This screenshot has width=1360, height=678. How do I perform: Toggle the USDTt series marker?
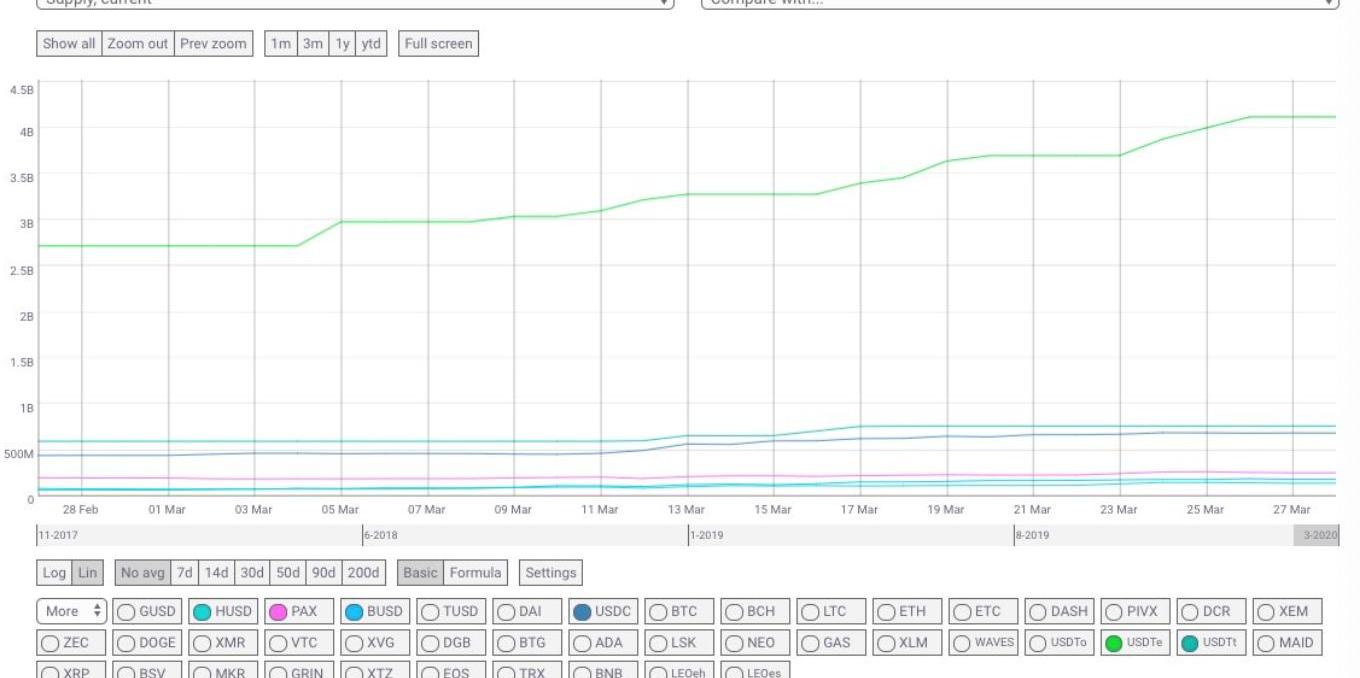(x=1189, y=643)
